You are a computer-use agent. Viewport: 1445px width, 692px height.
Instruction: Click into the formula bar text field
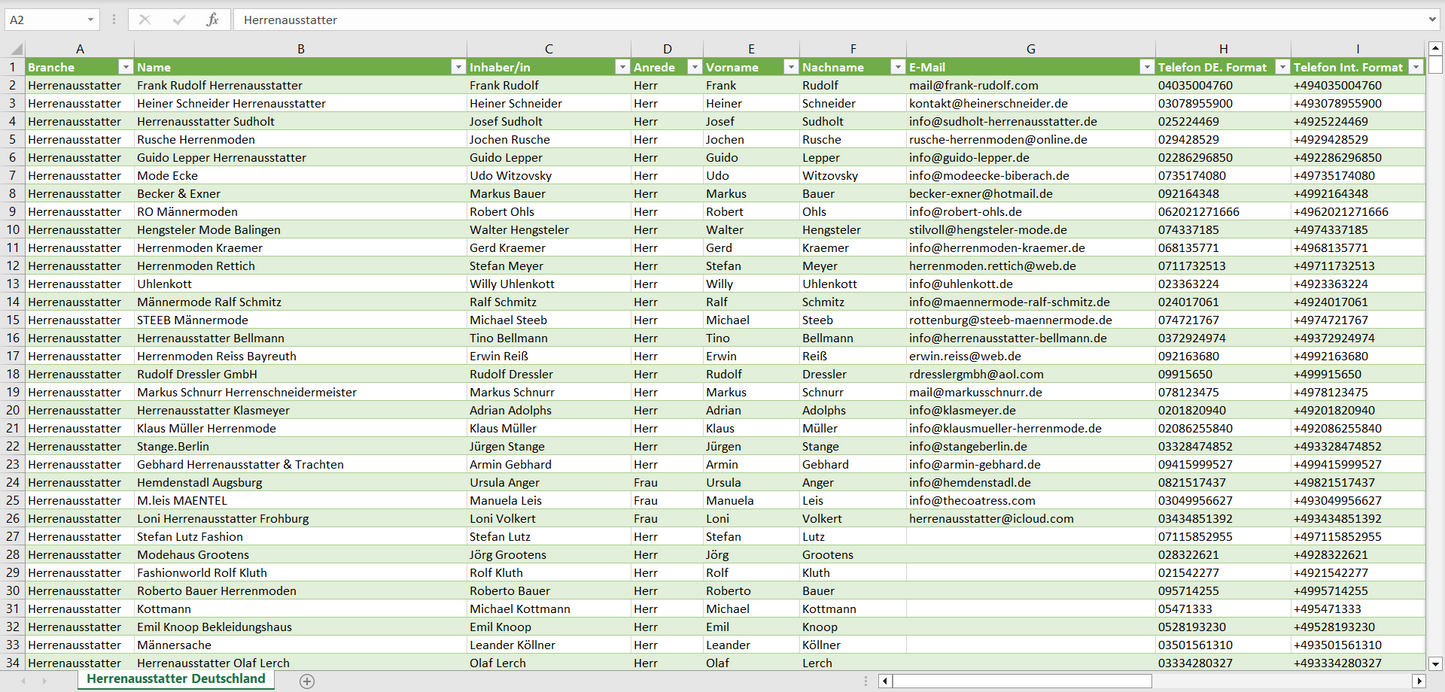800,20
